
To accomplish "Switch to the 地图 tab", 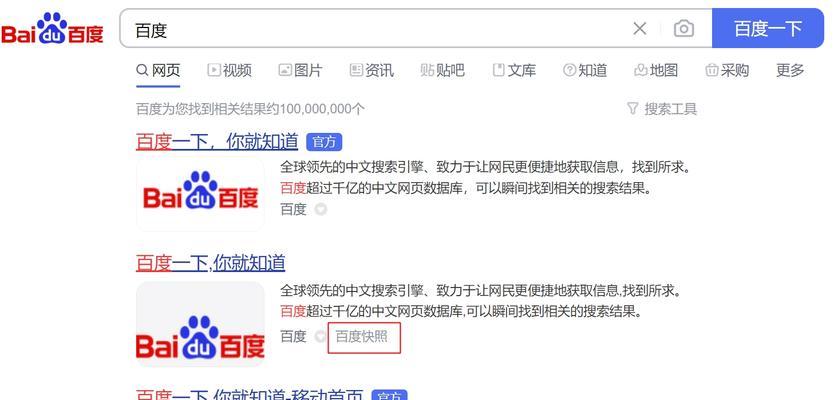I will pos(656,70).
